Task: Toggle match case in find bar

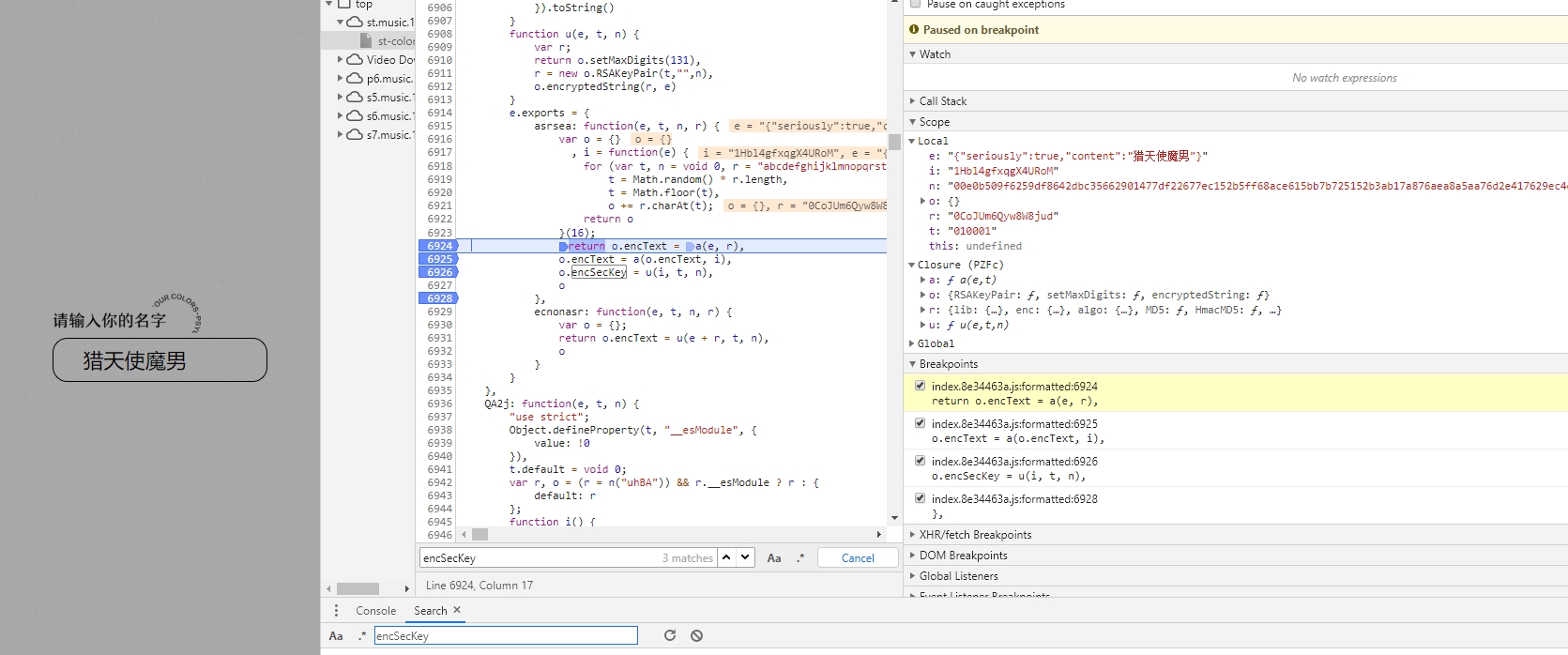Action: pos(774,557)
